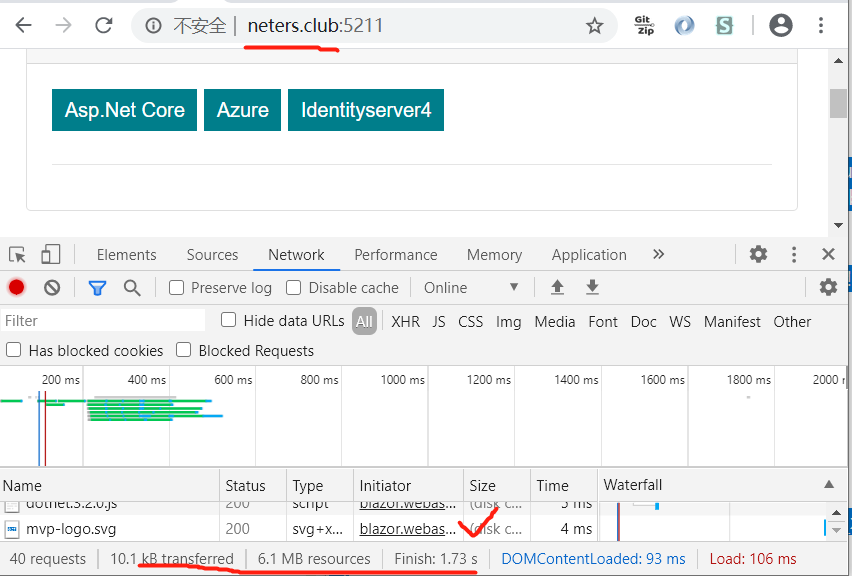
Task: Filter requests by Other
Action: coord(792,322)
